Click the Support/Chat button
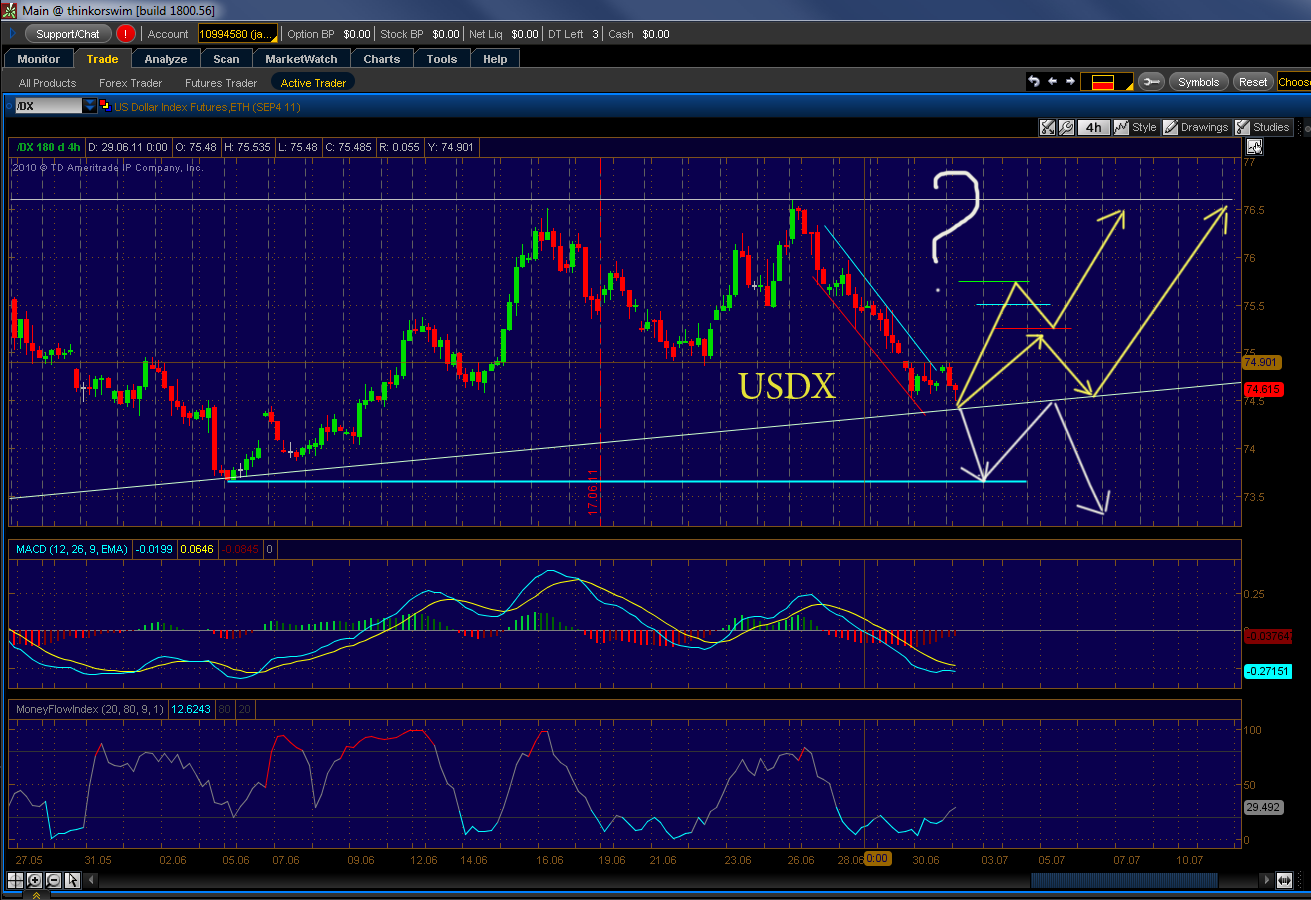 [x=68, y=33]
